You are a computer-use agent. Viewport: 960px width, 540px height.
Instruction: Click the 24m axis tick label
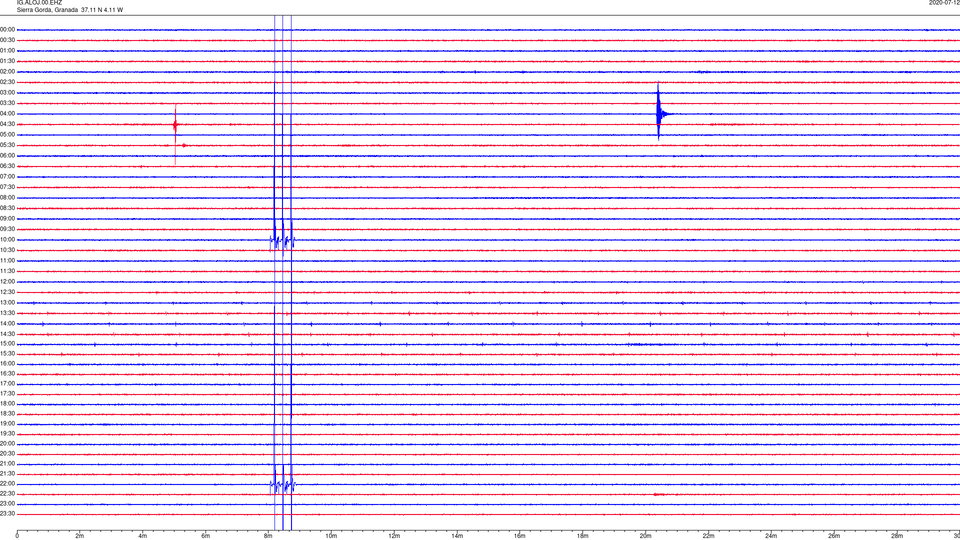point(771,536)
